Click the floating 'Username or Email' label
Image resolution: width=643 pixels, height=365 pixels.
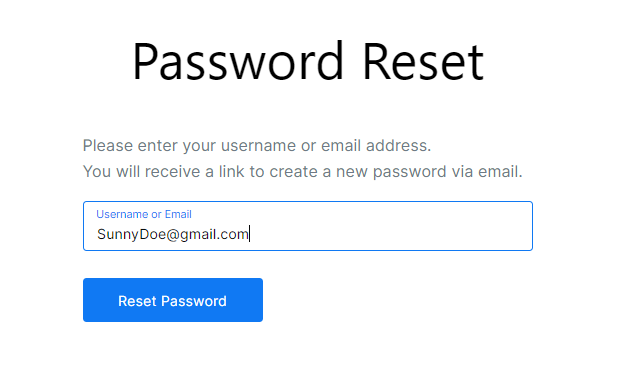pyautogui.click(x=144, y=214)
